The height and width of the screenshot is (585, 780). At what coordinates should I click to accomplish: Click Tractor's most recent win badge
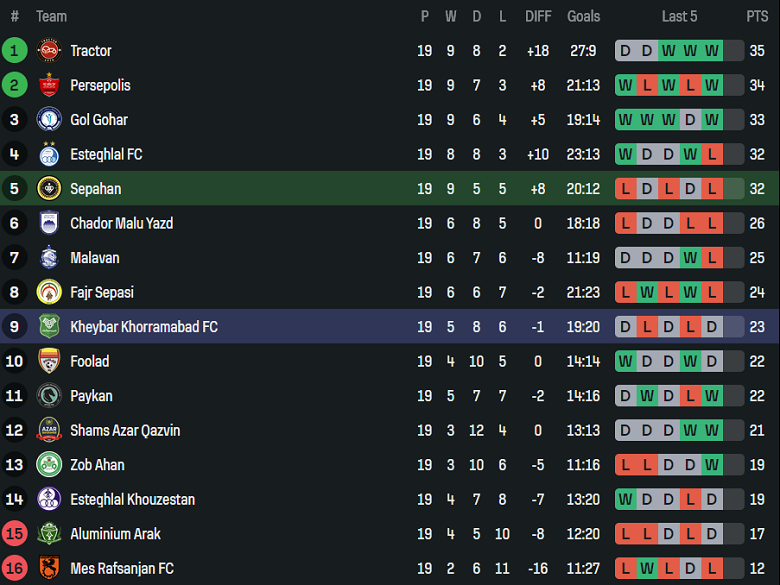(x=712, y=51)
